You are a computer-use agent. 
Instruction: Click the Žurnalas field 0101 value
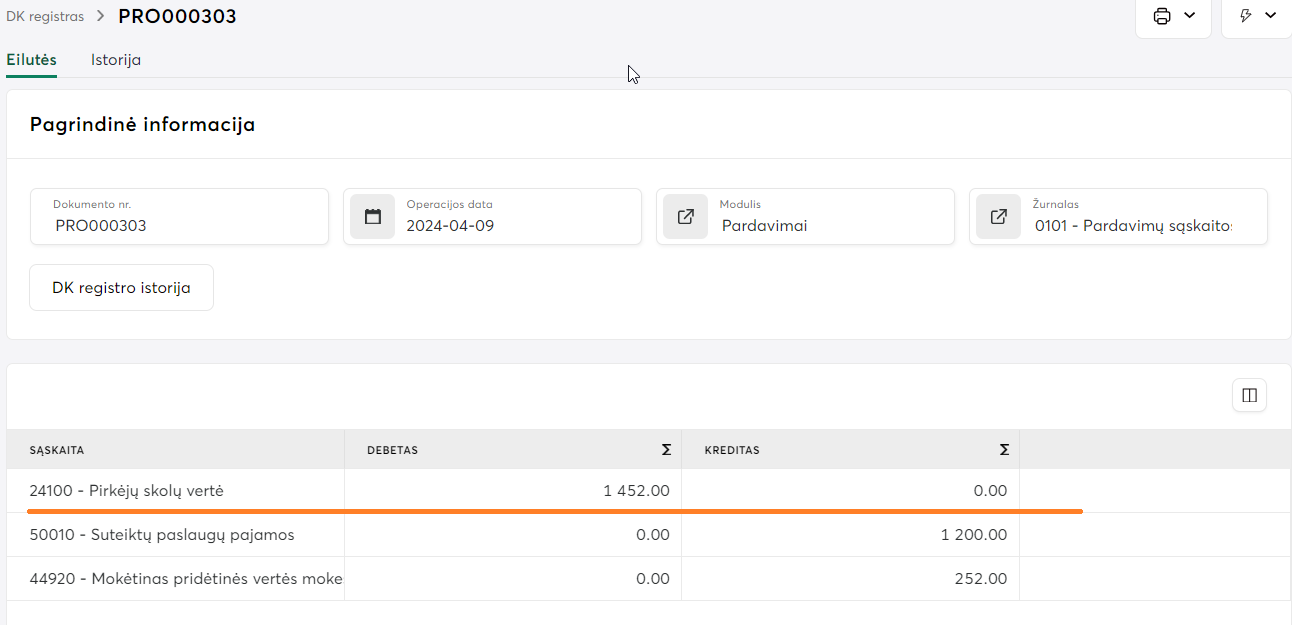pos(1133,226)
